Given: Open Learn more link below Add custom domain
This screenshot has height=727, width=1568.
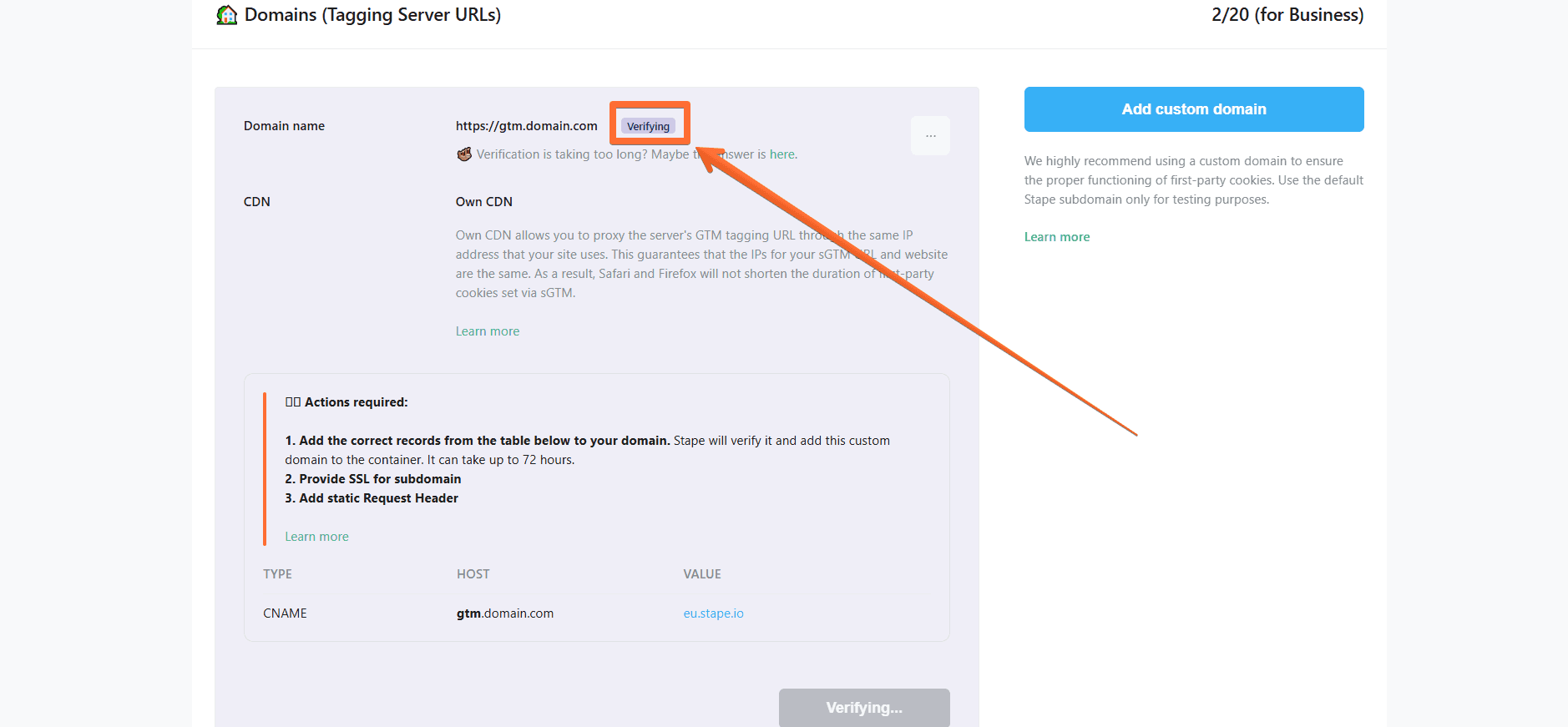Looking at the screenshot, I should [1057, 237].
